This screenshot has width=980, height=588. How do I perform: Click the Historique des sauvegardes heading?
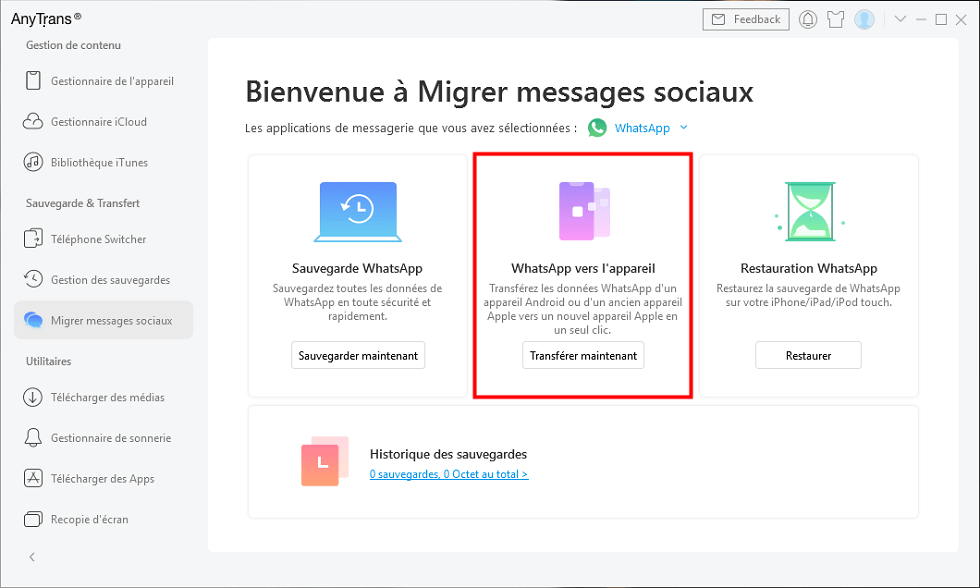click(448, 454)
